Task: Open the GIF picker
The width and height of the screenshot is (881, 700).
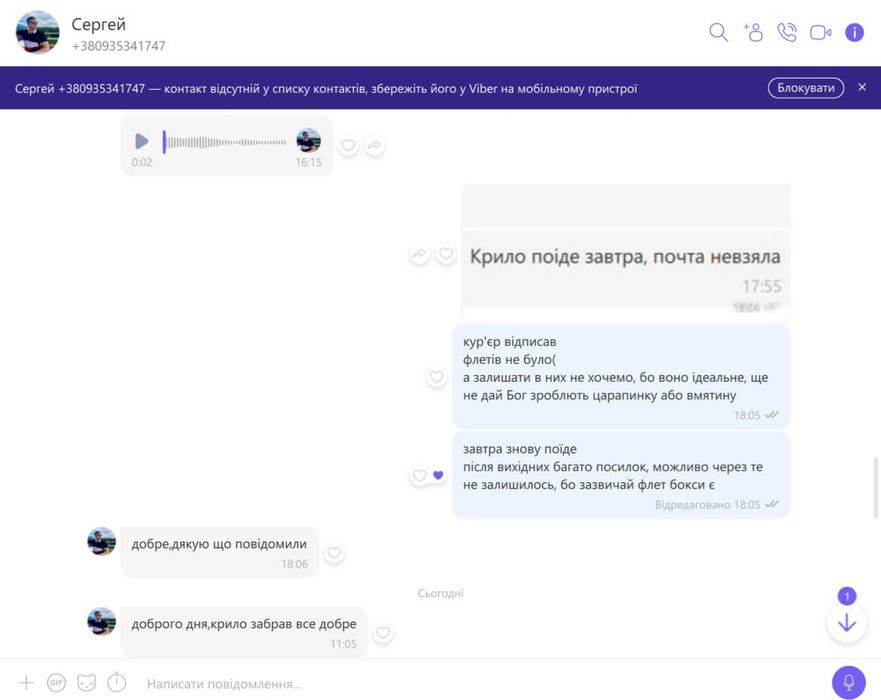Action: 56,683
